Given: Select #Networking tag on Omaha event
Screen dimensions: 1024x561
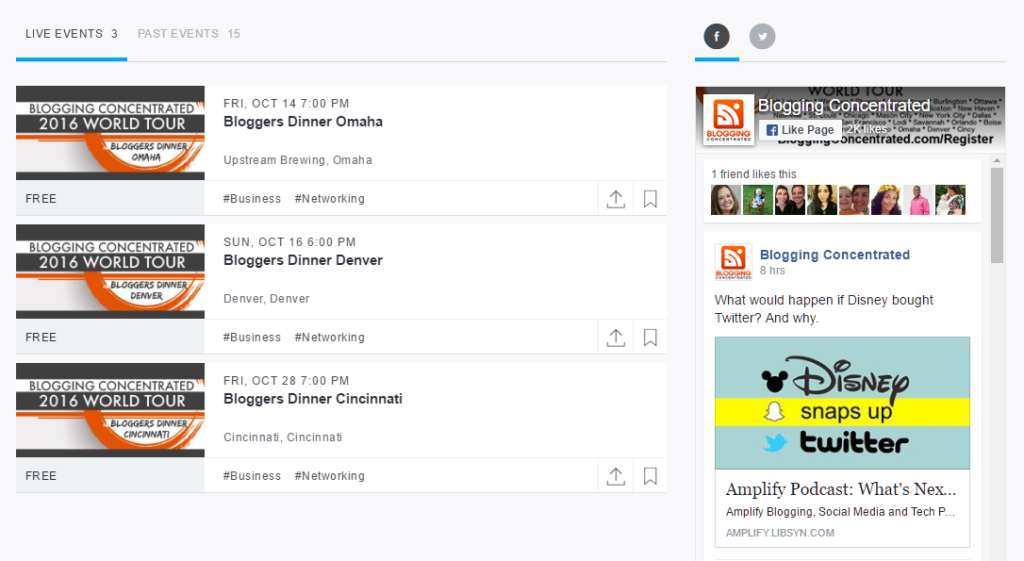Looking at the screenshot, I should (x=330, y=199).
